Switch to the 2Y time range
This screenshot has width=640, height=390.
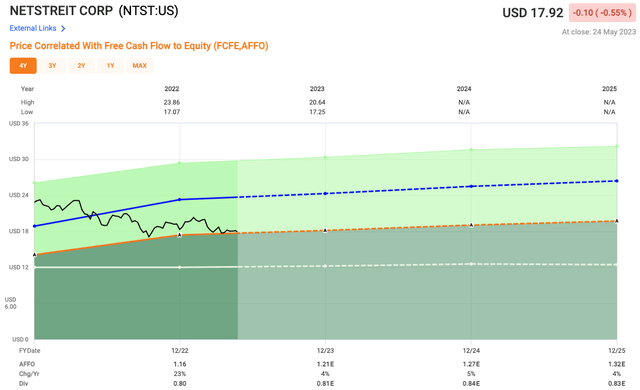(82, 66)
